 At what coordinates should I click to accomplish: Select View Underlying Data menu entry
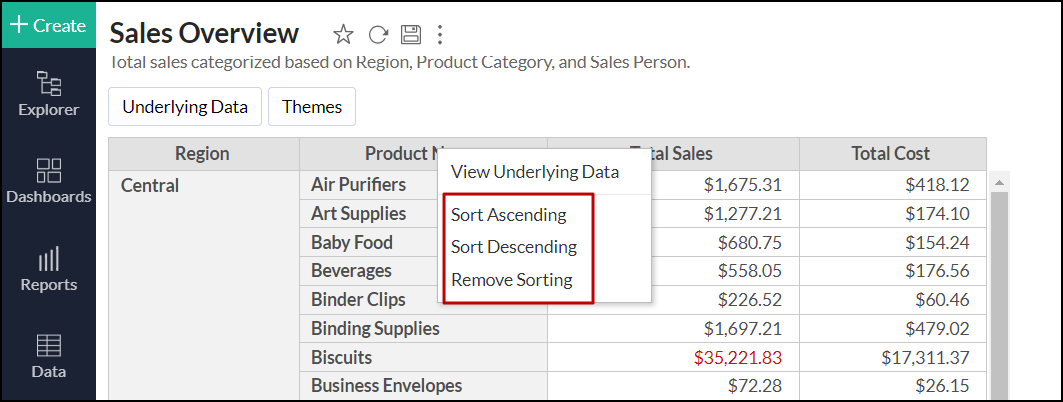[535, 172]
